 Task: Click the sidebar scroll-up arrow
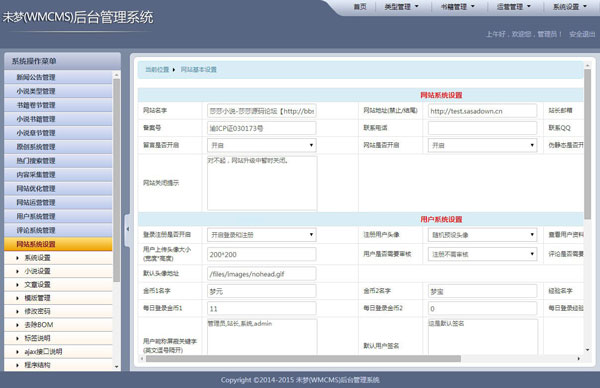[117, 74]
